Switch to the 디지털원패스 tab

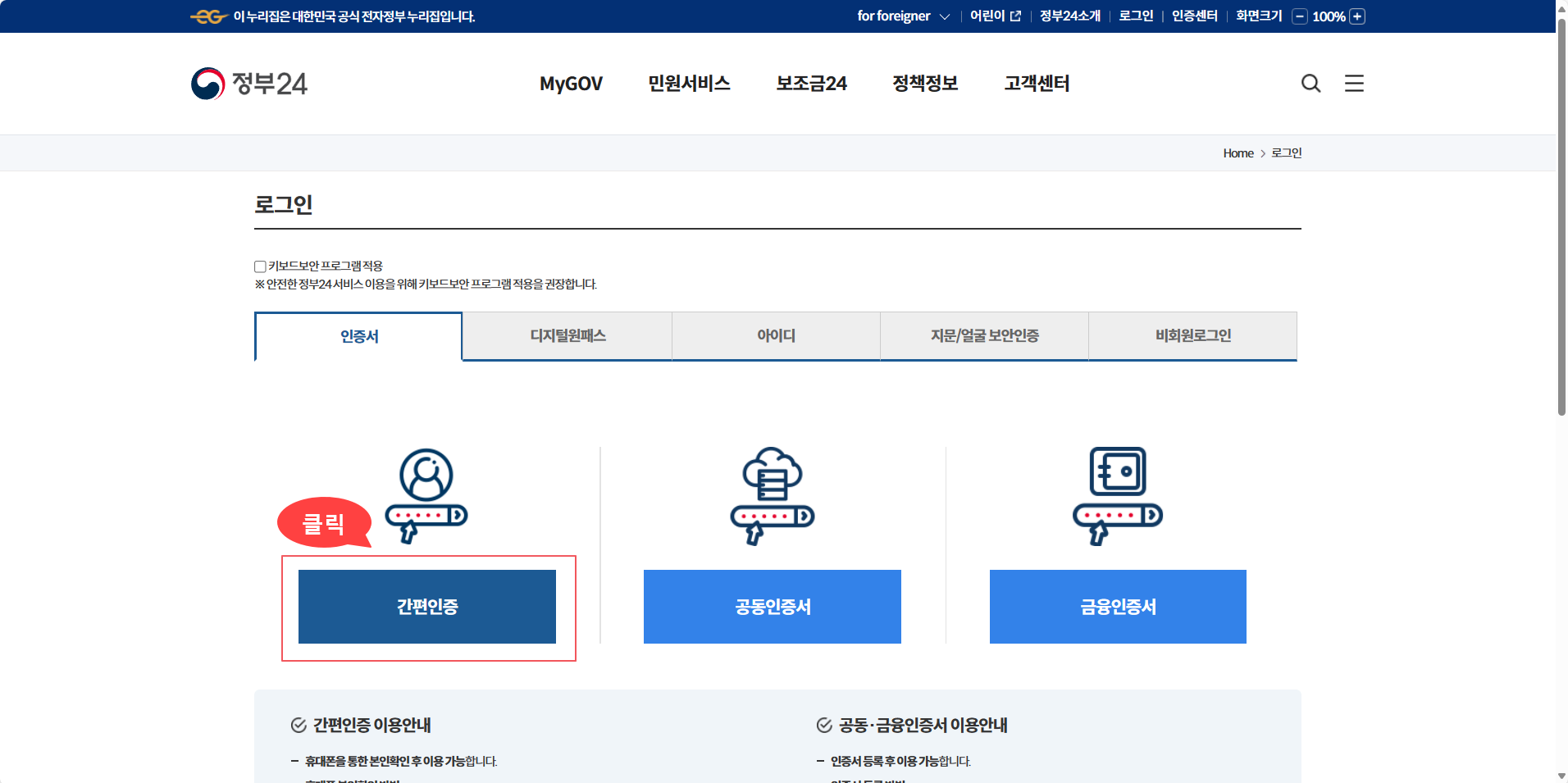[x=567, y=335]
